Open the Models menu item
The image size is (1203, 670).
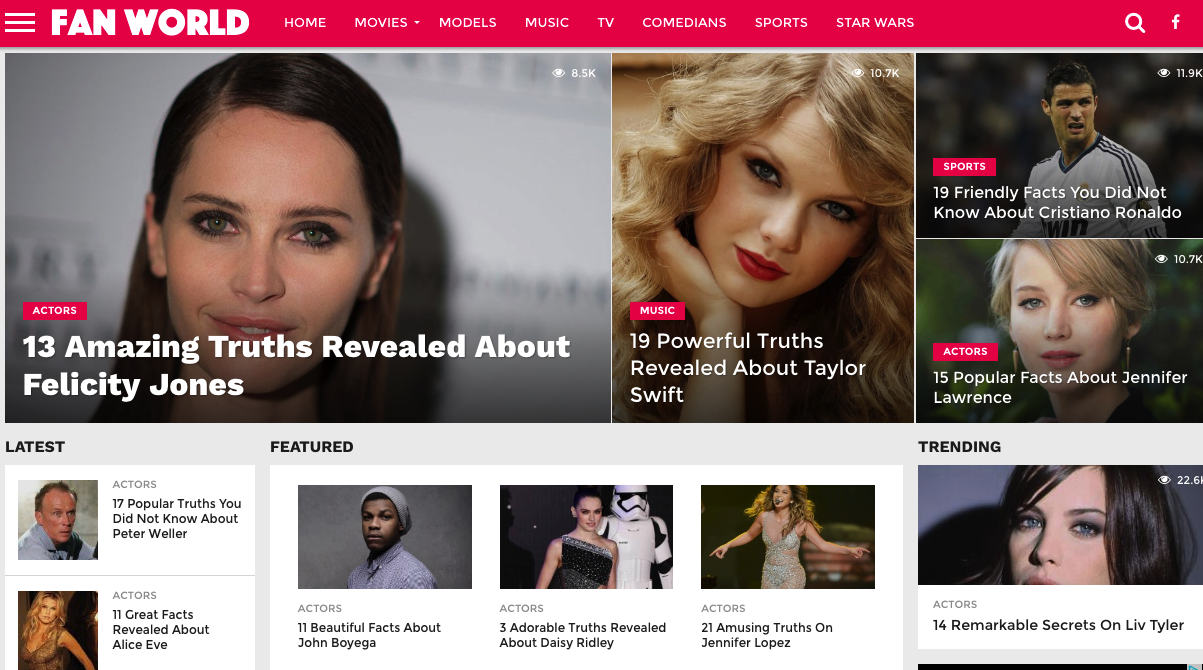468,22
